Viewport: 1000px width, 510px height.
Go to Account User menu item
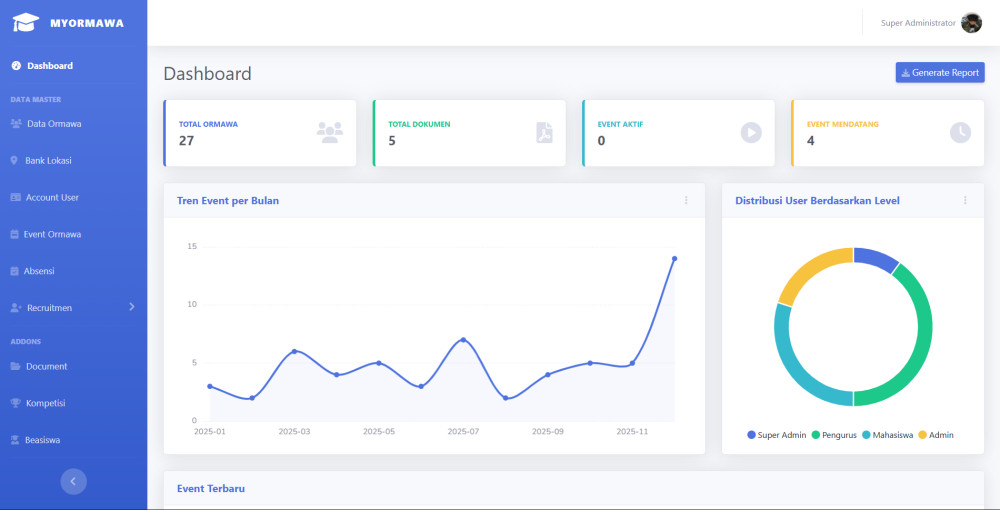pos(52,198)
